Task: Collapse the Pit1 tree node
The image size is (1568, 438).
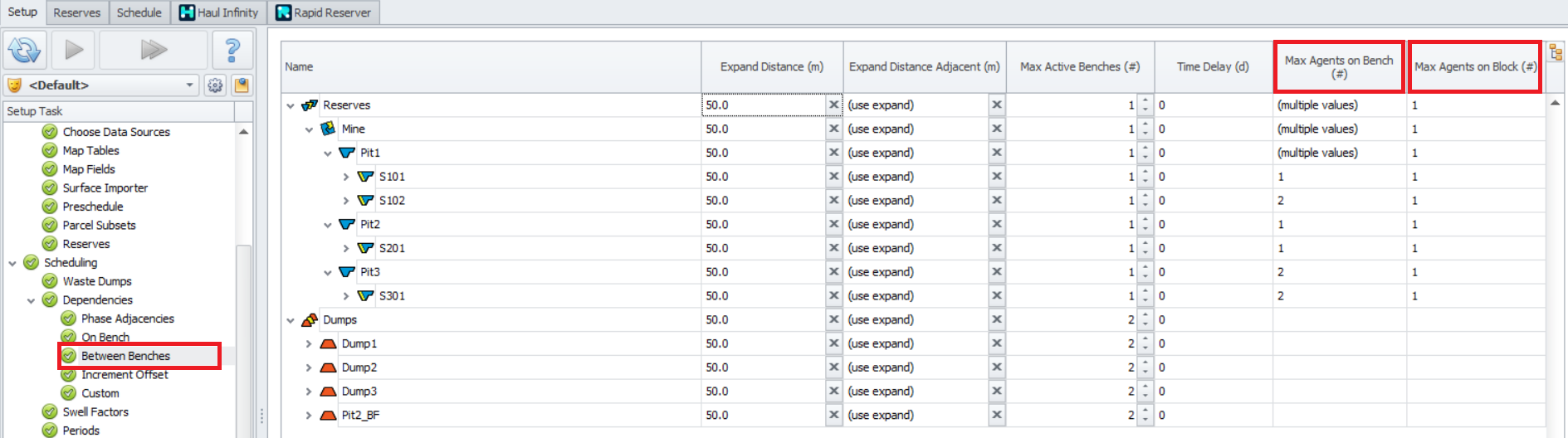Action: pyautogui.click(x=328, y=153)
